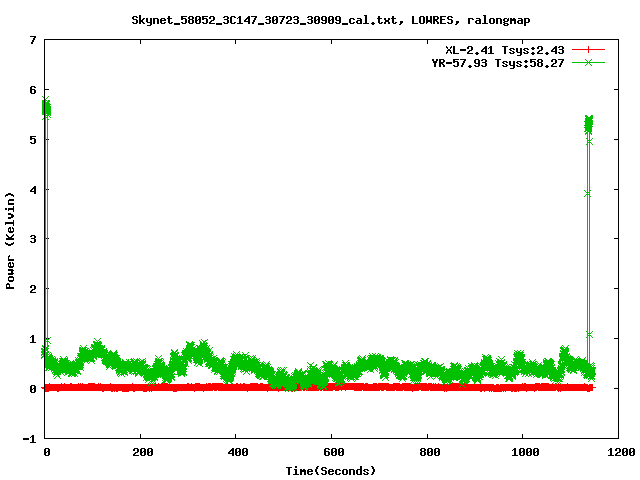Click the red legend line sample
The width and height of the screenshot is (640, 480).
coord(588,50)
